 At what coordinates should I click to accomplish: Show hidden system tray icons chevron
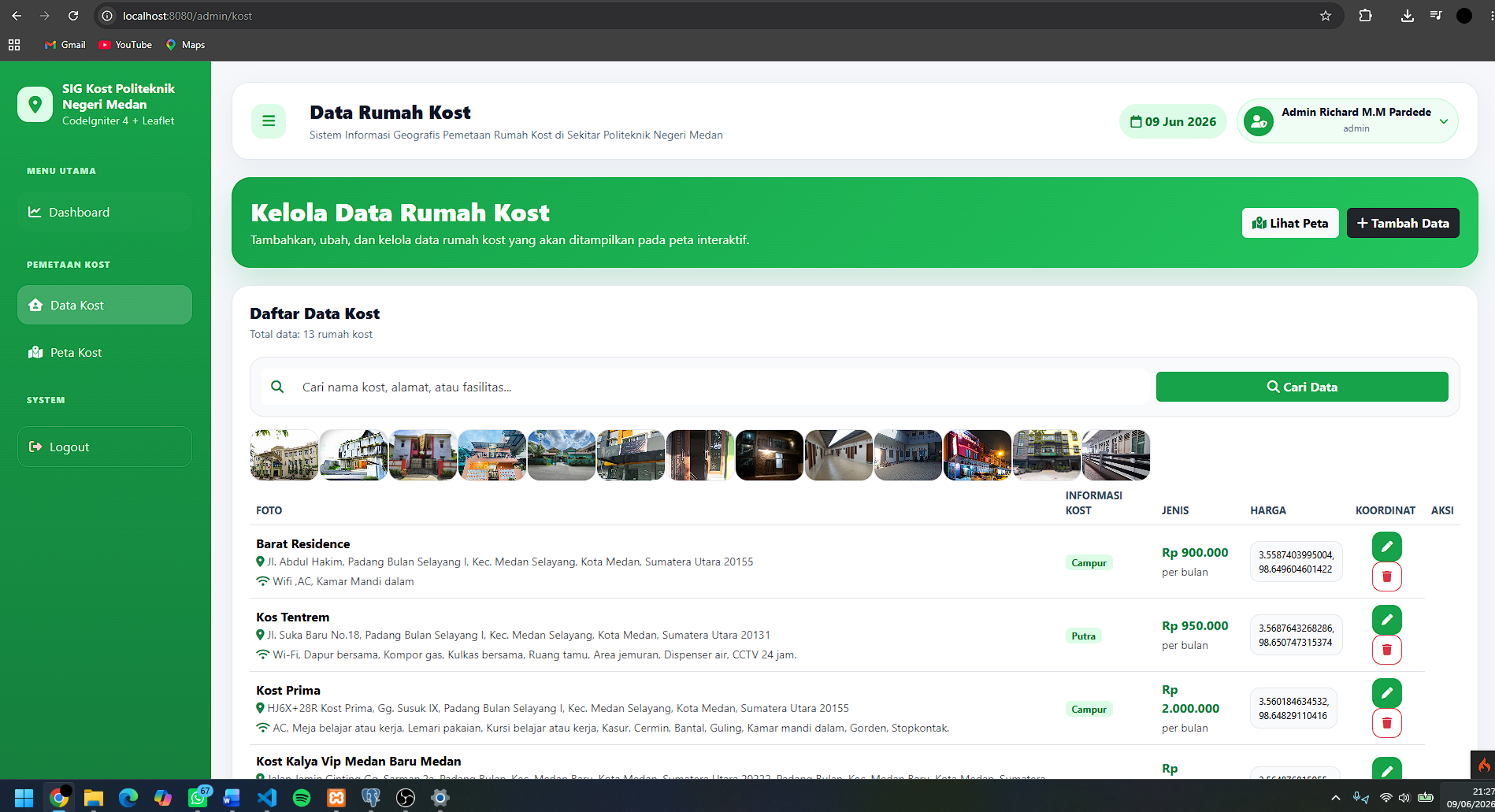point(1336,798)
